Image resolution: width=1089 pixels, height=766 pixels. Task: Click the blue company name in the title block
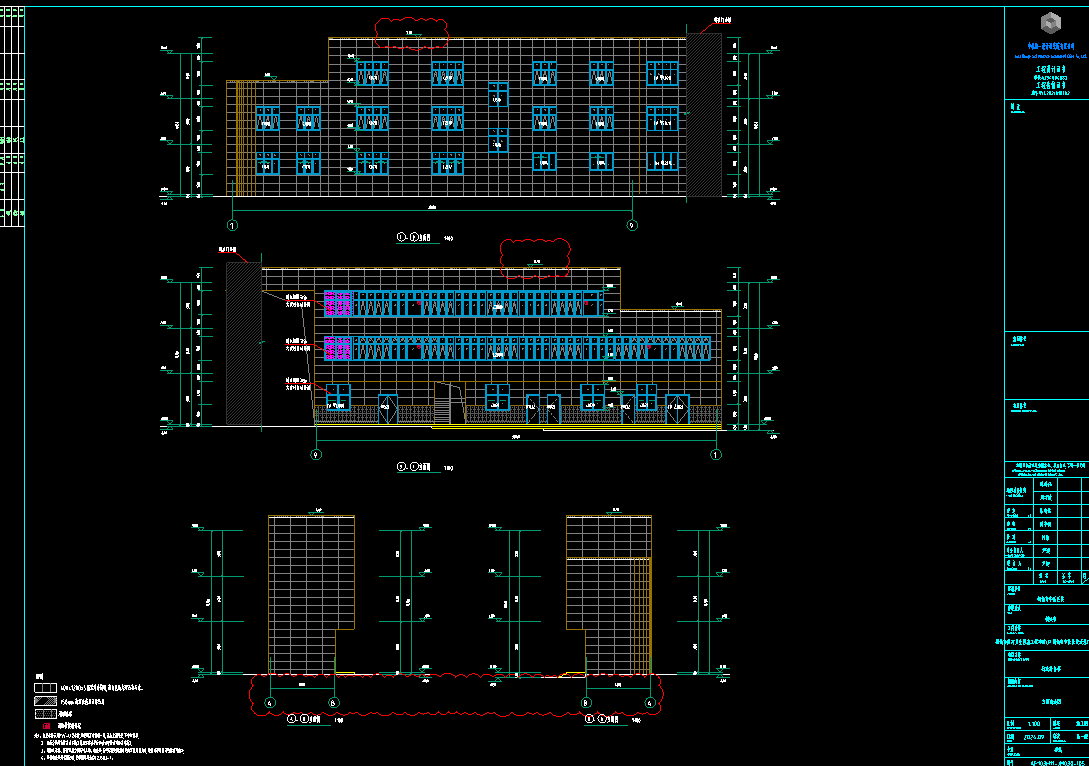pyautogui.click(x=1051, y=47)
